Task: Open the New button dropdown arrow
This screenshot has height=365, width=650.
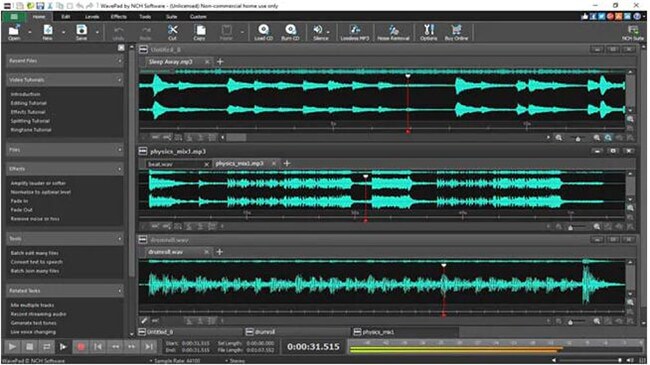Action: pos(63,32)
